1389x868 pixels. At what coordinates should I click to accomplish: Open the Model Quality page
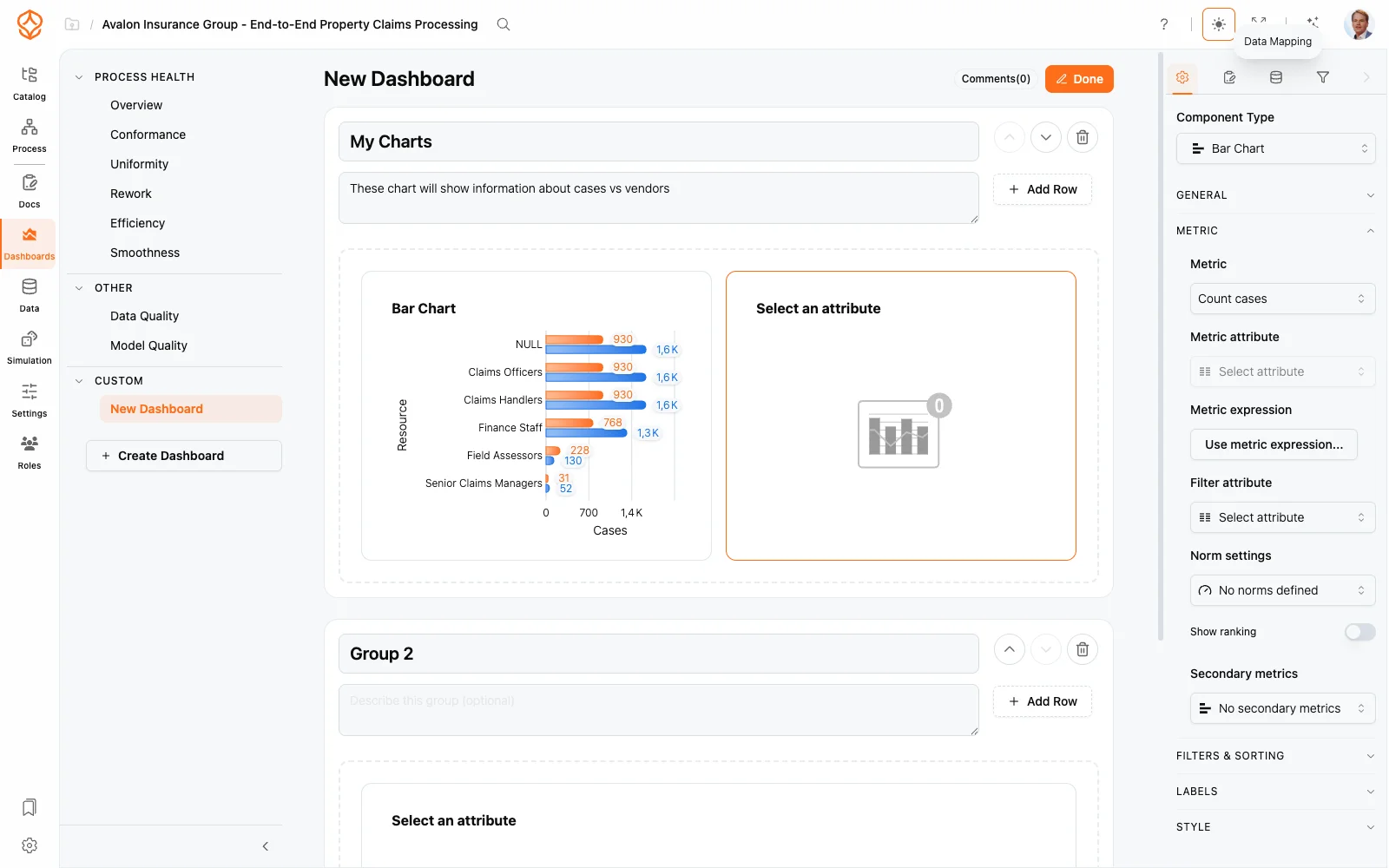click(x=148, y=345)
